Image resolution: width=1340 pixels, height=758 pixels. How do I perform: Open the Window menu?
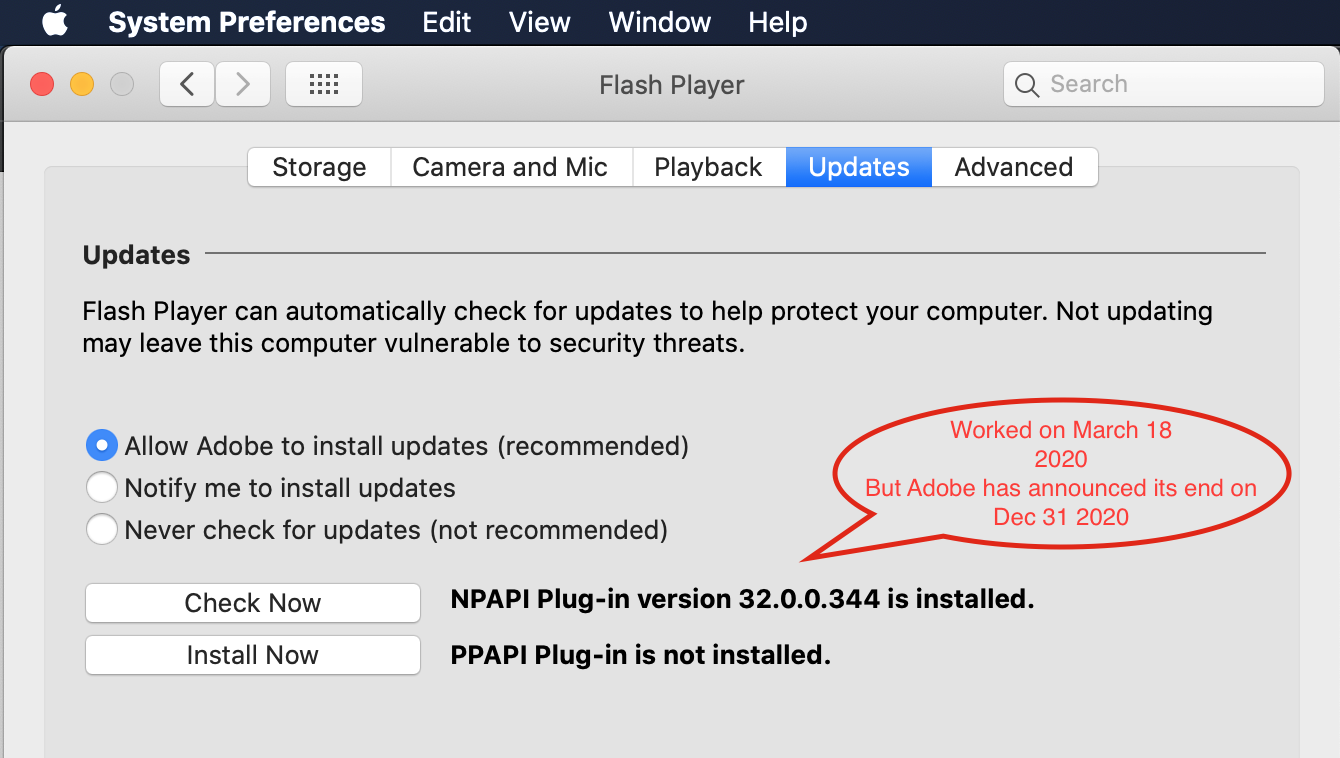659,22
